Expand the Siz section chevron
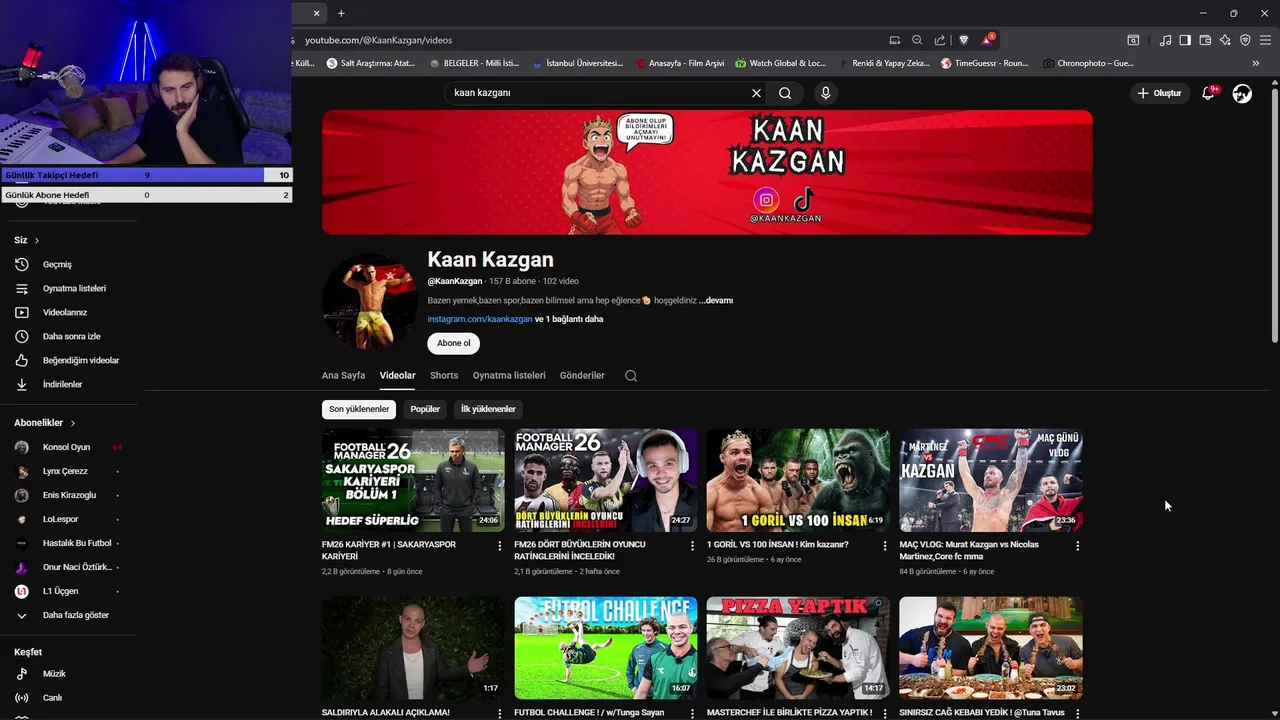Screen dimensions: 1280x720 [x=37, y=241]
